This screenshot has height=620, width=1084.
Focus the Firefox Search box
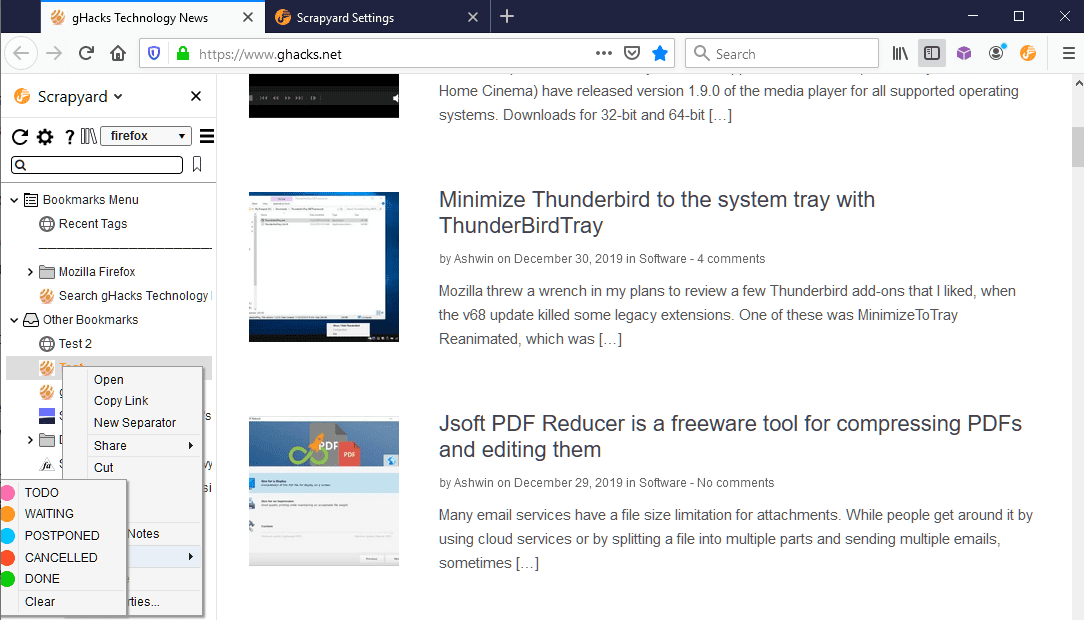point(781,53)
